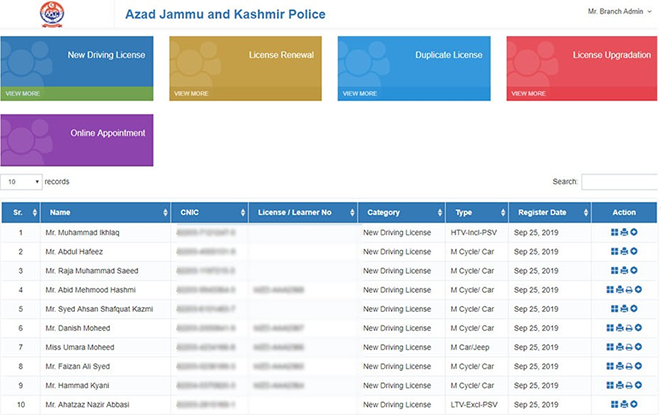Click VIEW MORE under New Driving License

(x=23, y=94)
